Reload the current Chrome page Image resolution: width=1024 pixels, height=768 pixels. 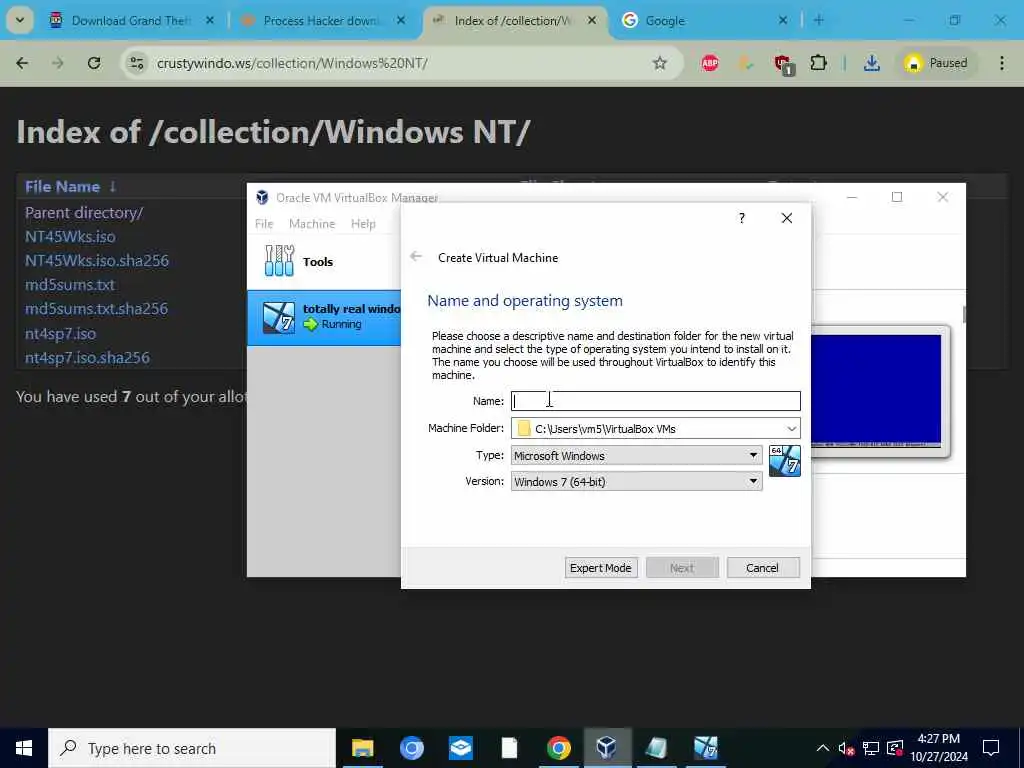click(x=94, y=63)
